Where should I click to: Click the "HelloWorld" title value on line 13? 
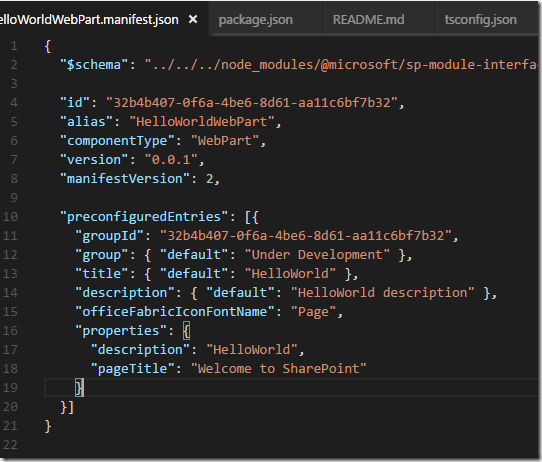coord(291,274)
